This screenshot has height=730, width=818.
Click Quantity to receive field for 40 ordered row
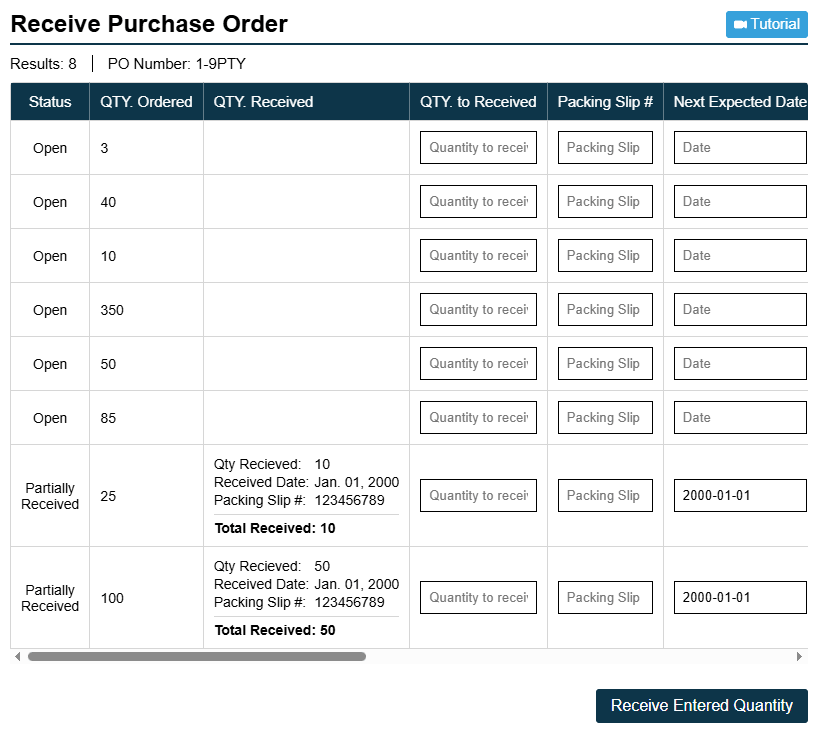coord(478,201)
